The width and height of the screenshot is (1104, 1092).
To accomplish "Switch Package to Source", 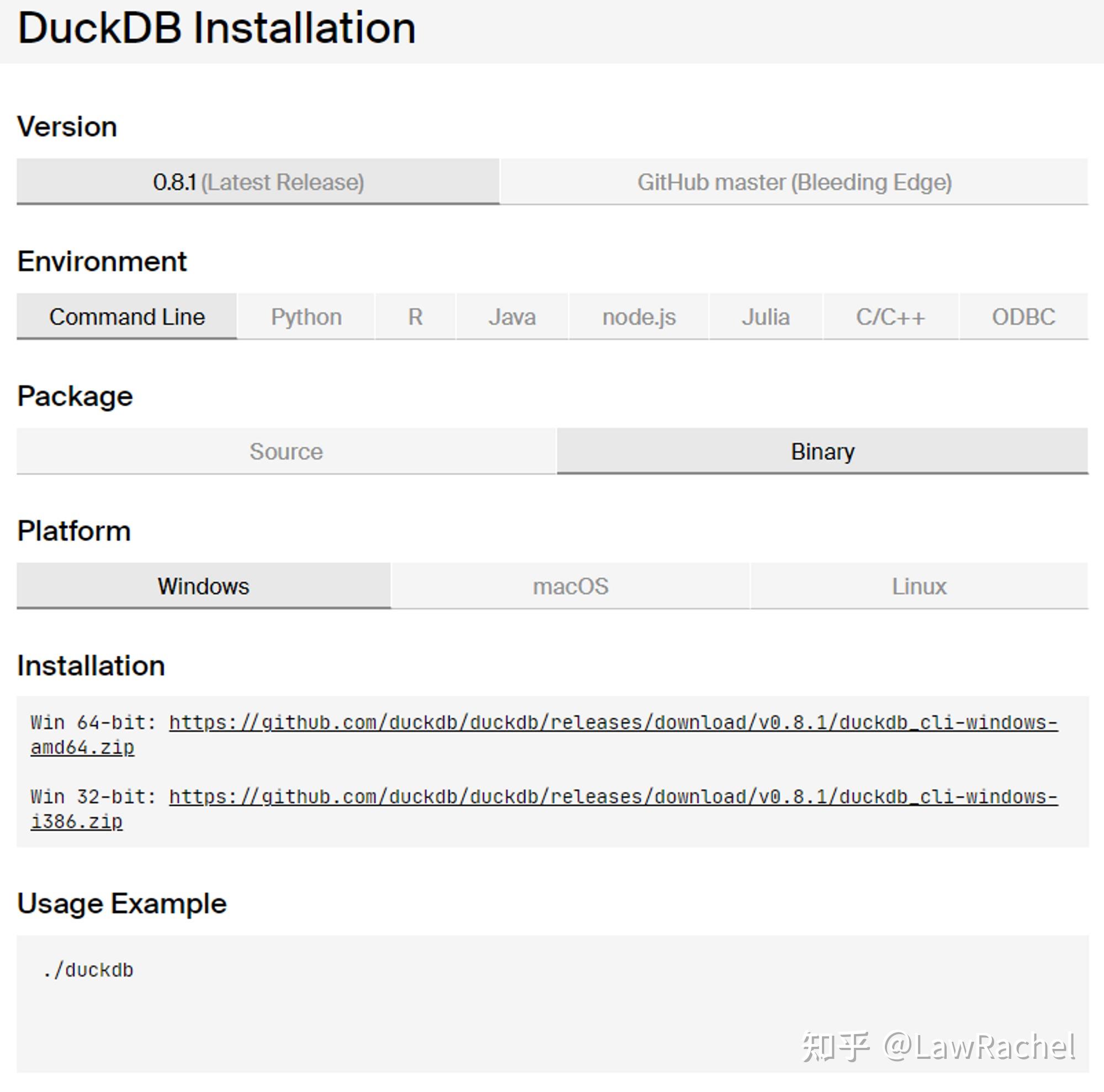I will click(x=286, y=452).
